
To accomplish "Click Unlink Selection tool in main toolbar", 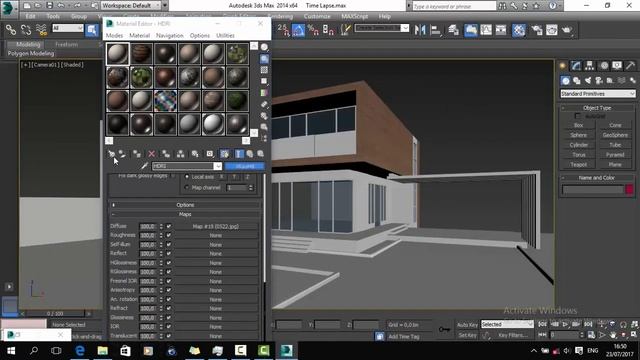I will (x=26, y=30).
